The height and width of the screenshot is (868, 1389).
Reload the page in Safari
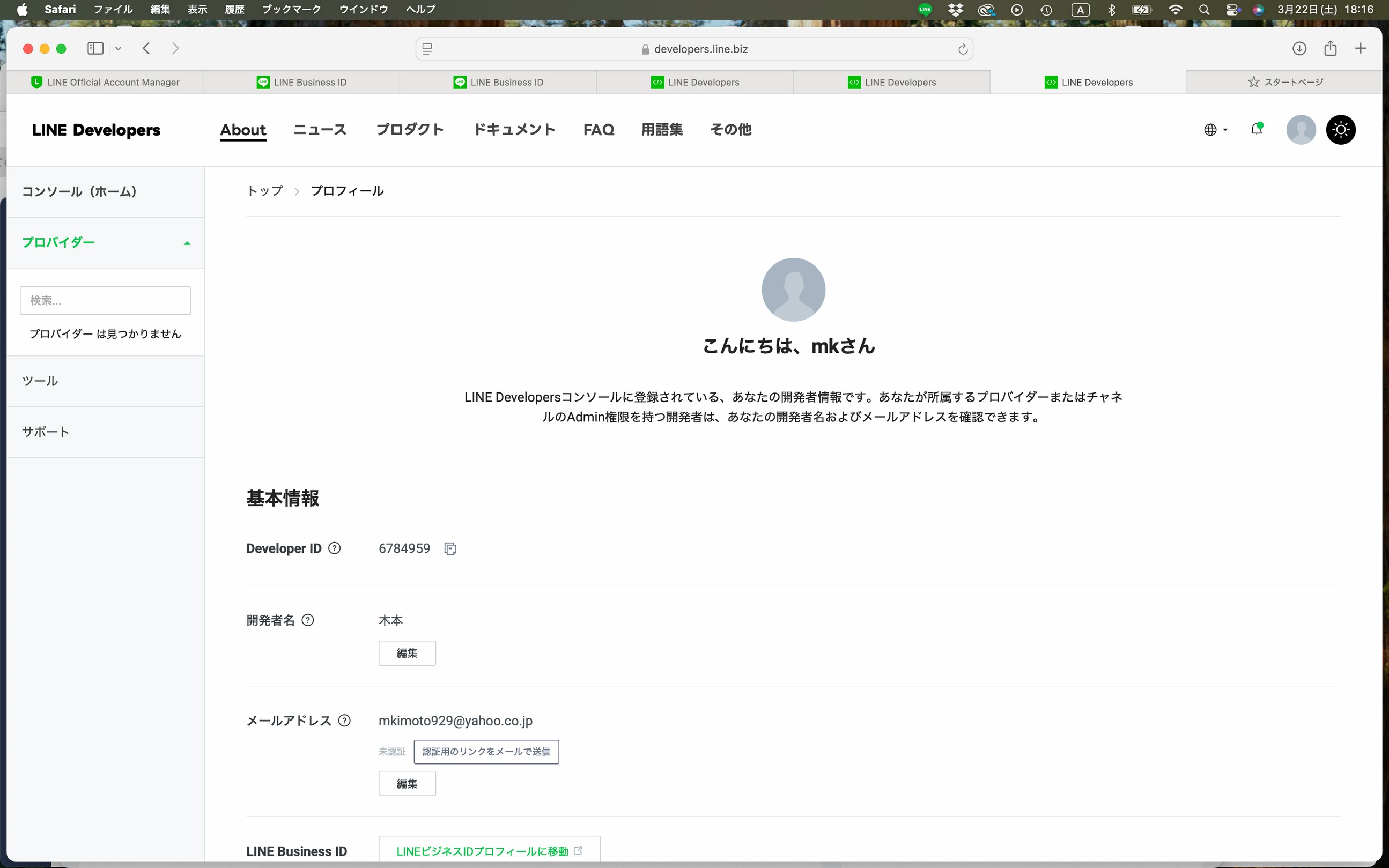point(963,49)
